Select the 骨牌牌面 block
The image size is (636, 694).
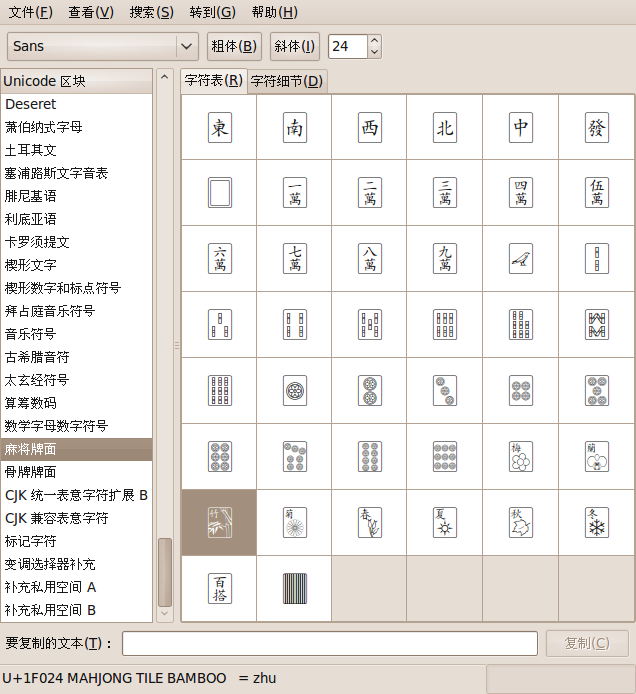click(x=77, y=472)
